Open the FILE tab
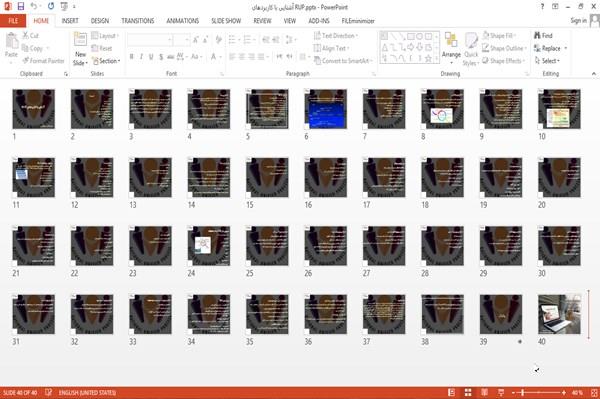The width and height of the screenshot is (600, 399). point(13,21)
